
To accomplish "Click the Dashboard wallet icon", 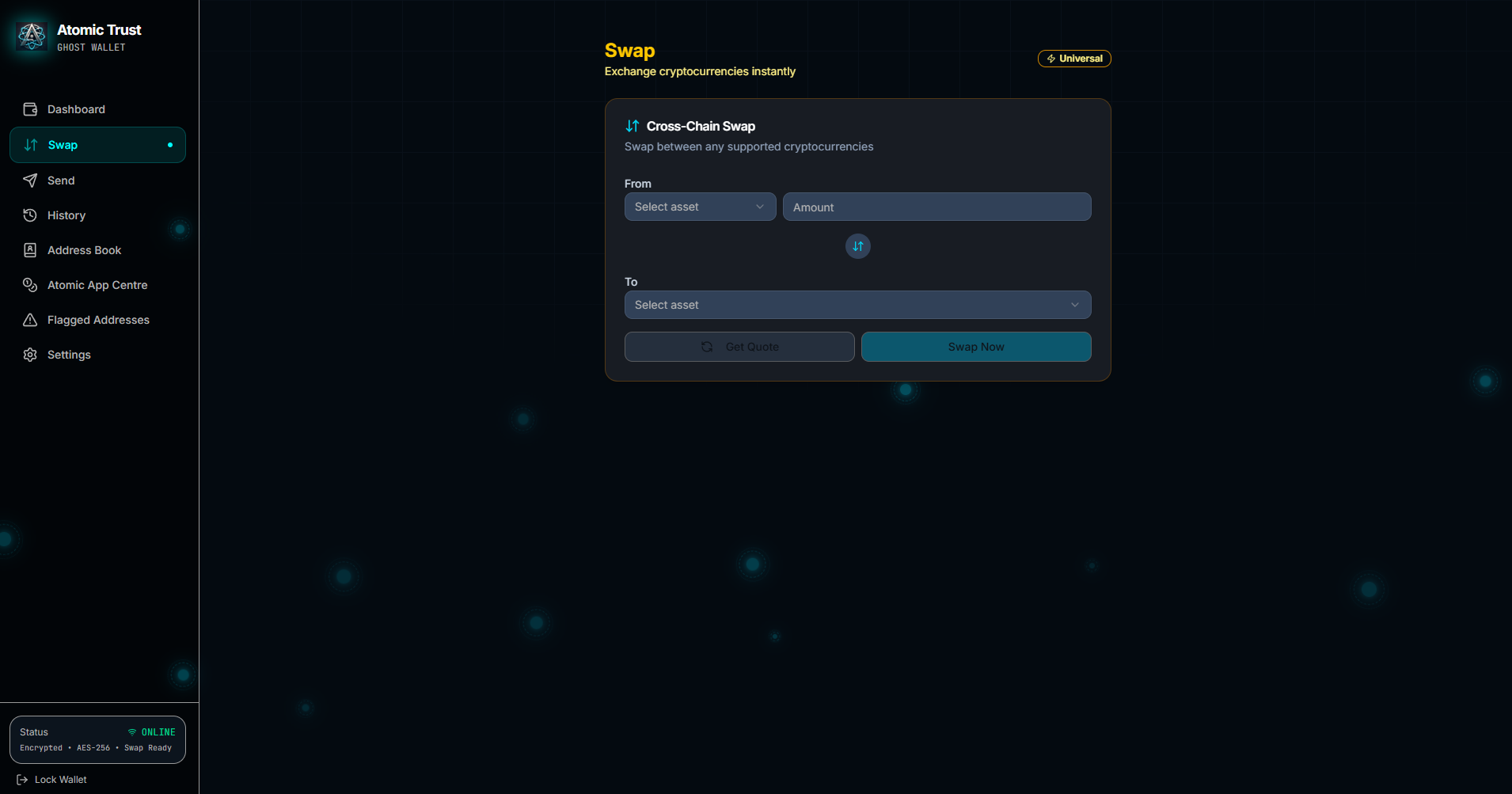I will click(30, 109).
